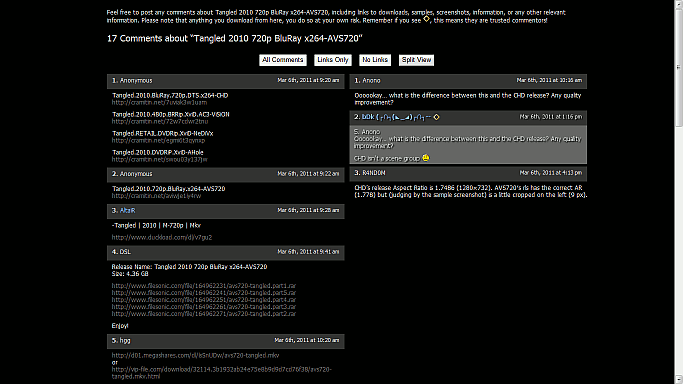Click 'Tangled.2010.DVDRiP.XviD-AHole' release name
Viewport: 683px width, 384px height.
(x=158, y=153)
